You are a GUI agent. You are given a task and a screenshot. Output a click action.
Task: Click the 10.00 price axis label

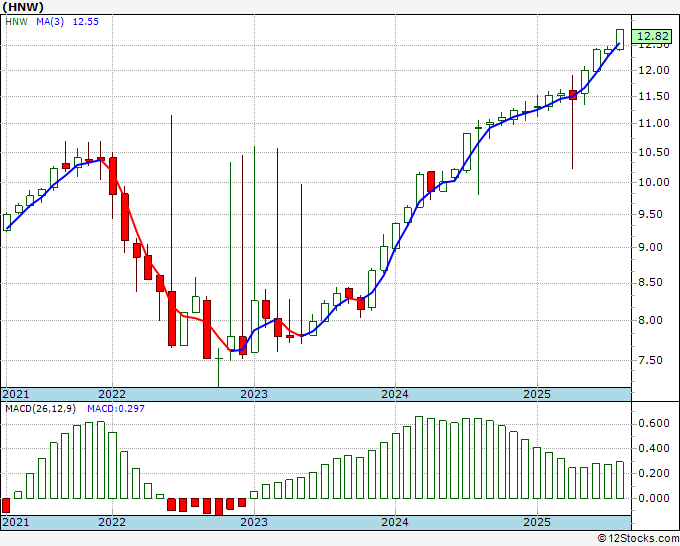click(654, 182)
